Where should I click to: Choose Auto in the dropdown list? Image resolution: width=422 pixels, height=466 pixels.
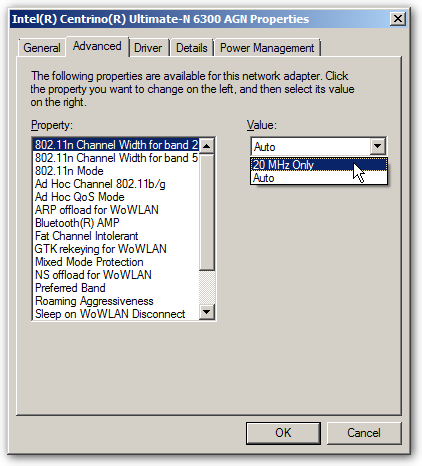319,178
